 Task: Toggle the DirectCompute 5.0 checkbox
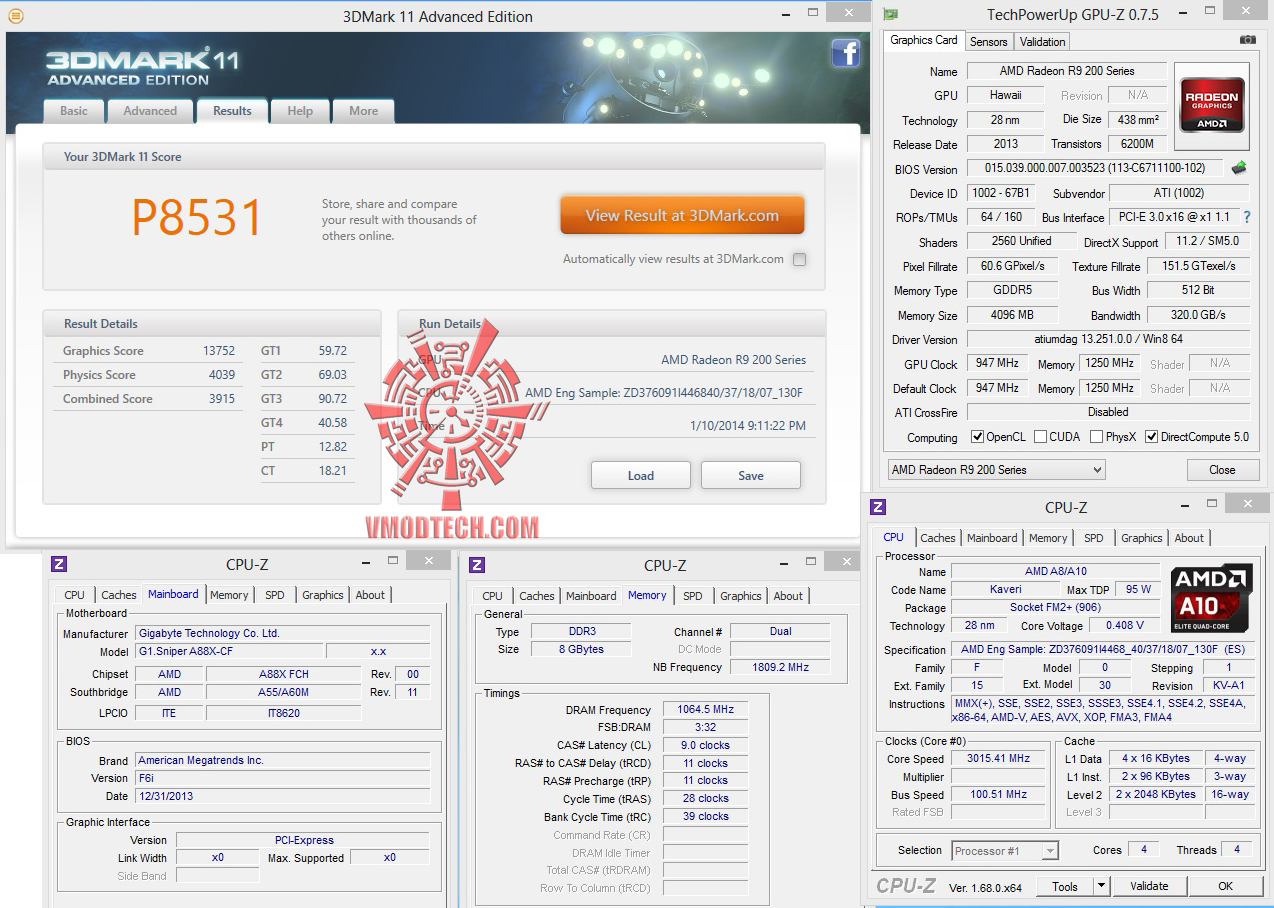pos(1152,437)
